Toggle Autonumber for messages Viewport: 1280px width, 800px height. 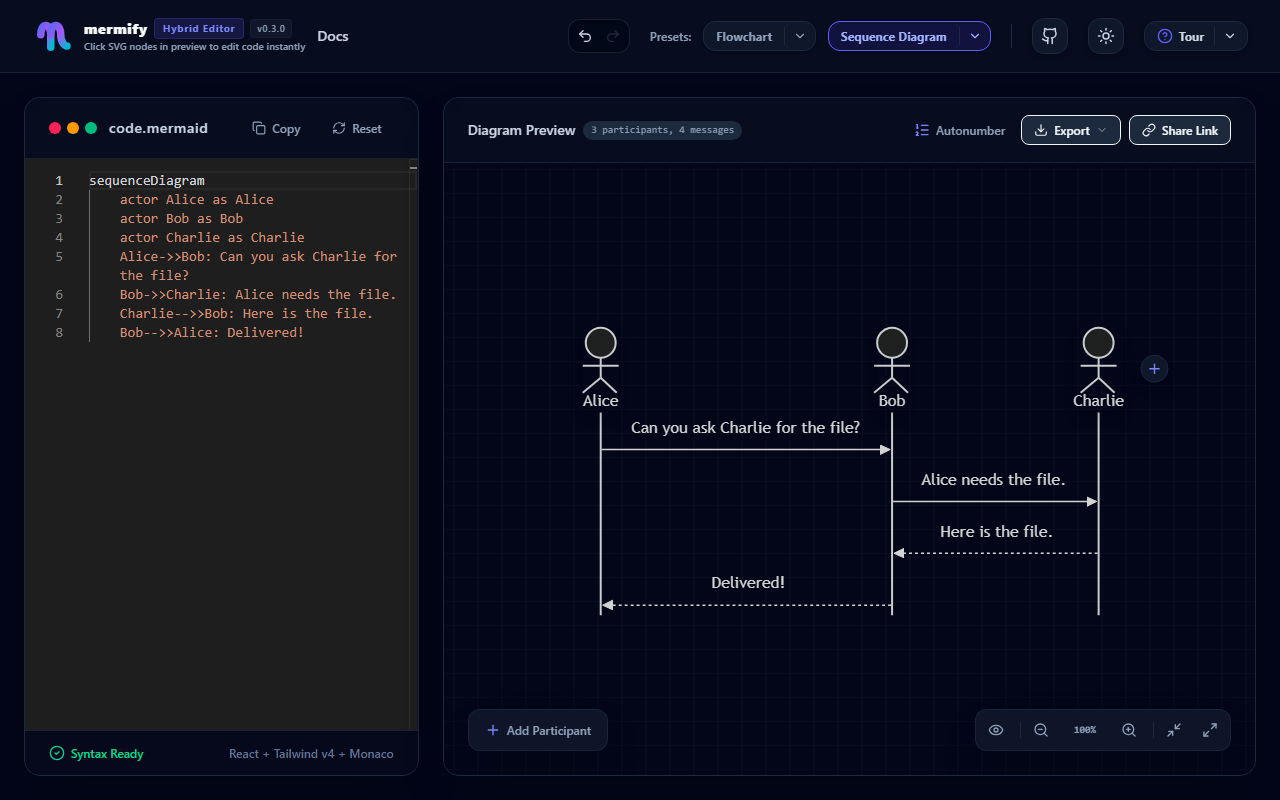960,130
